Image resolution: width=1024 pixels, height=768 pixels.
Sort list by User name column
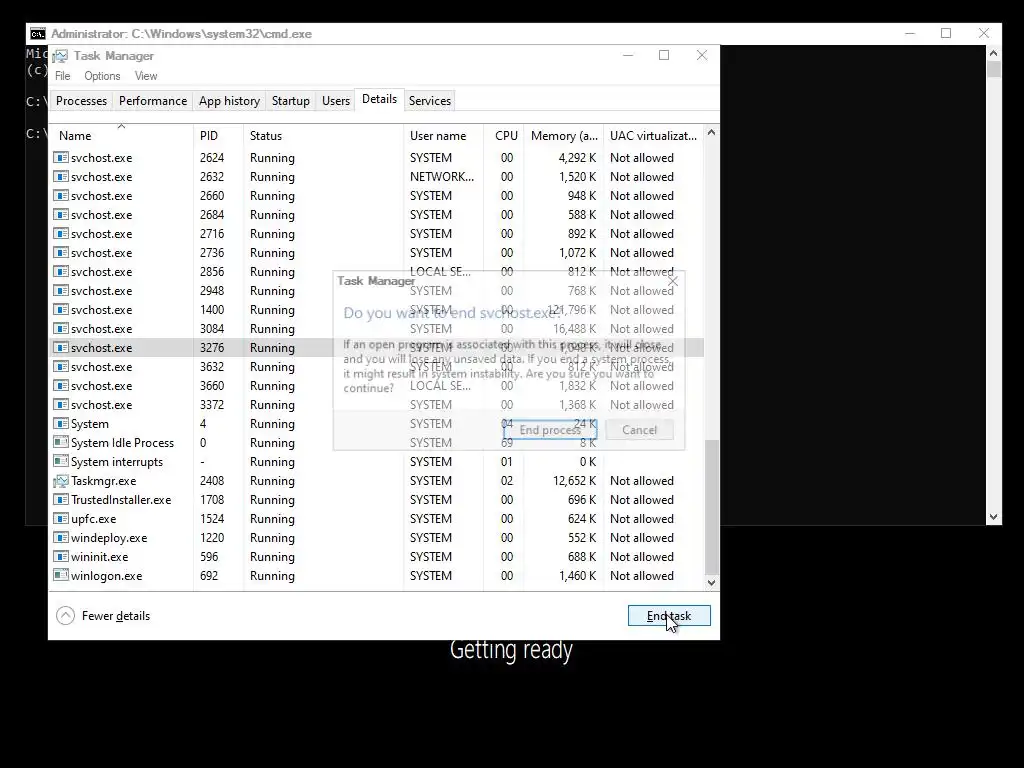[x=443, y=135]
